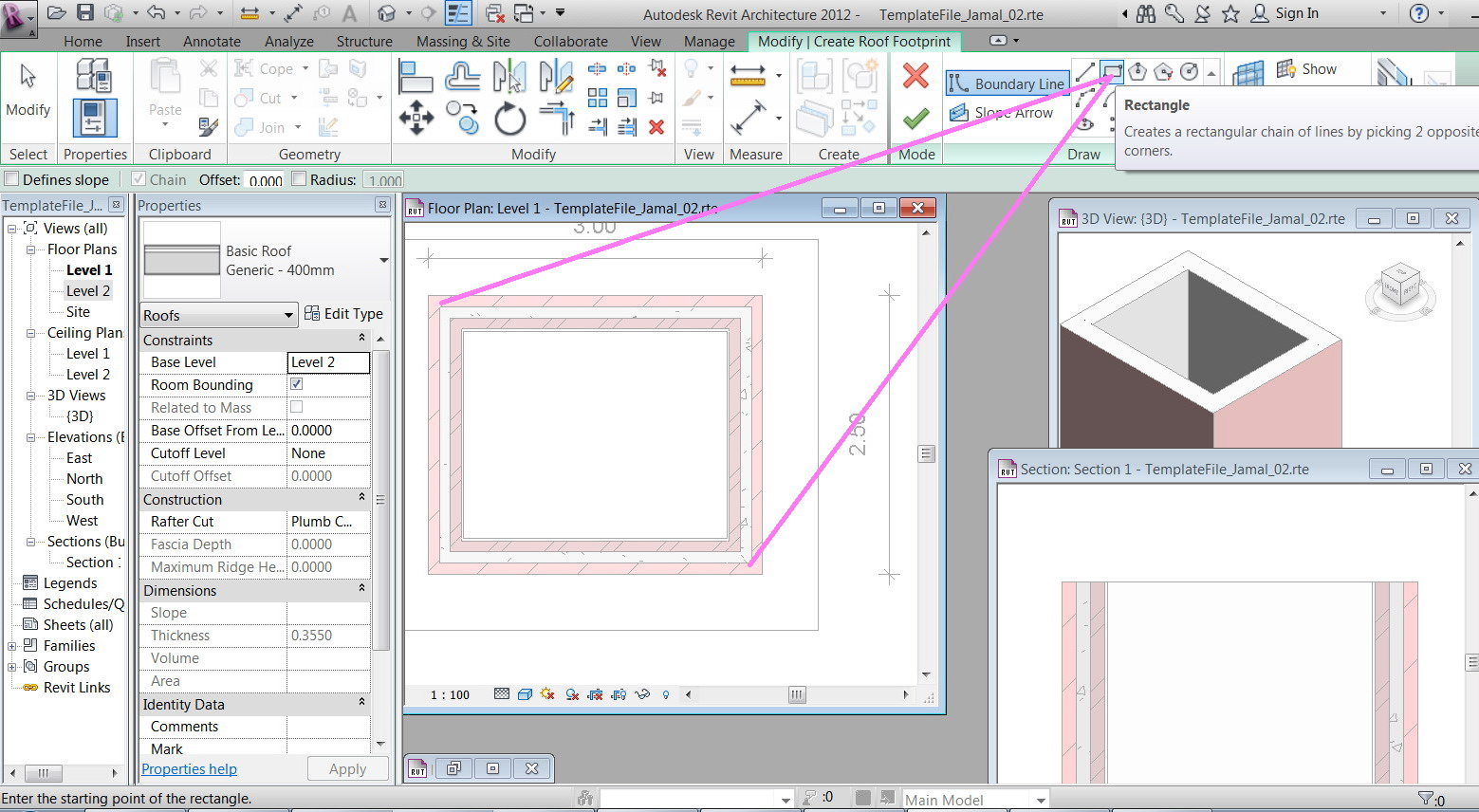Screen dimensions: 1479x812
Task: Select the Trim/Extend to Corner tool
Action: [x=556, y=119]
